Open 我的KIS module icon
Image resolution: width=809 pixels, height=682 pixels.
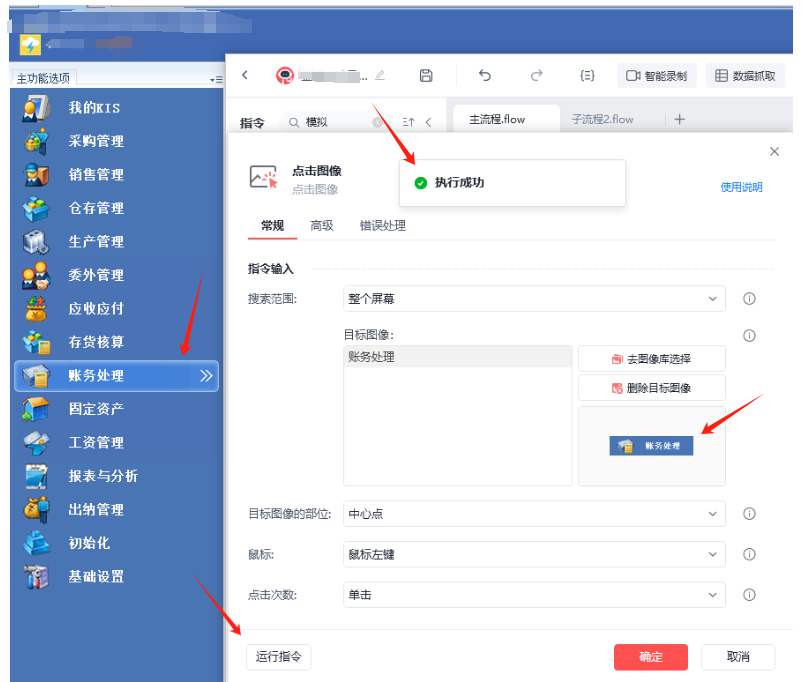(36, 108)
